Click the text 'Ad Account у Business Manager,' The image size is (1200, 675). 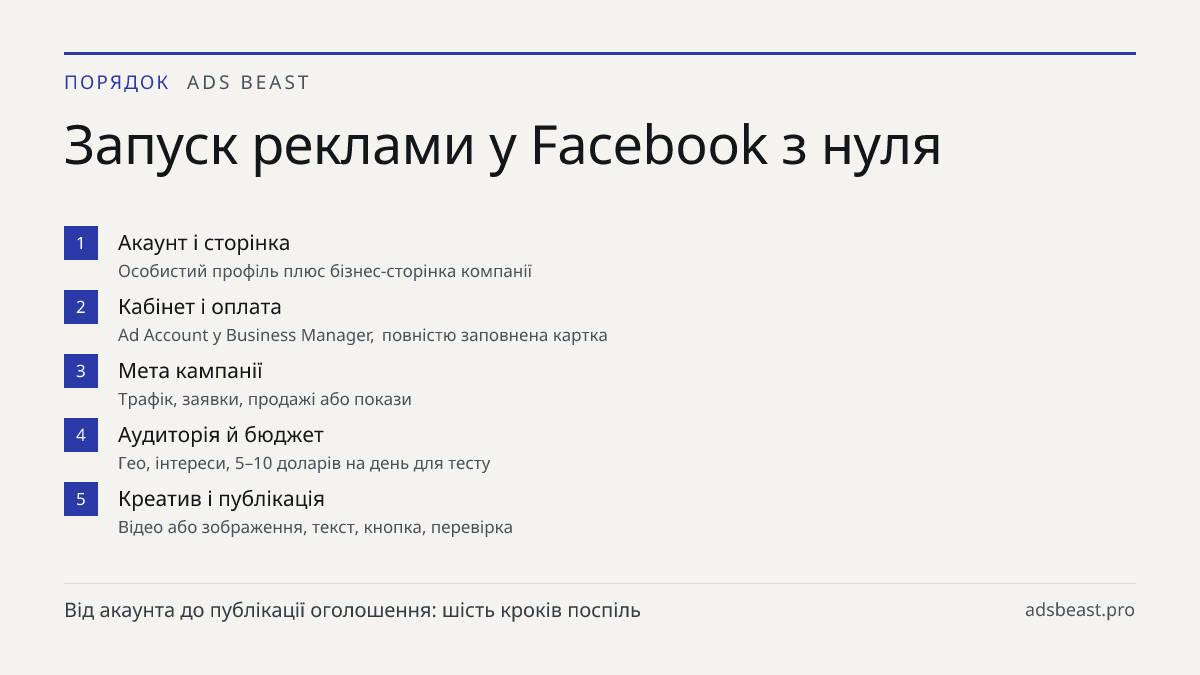point(246,335)
